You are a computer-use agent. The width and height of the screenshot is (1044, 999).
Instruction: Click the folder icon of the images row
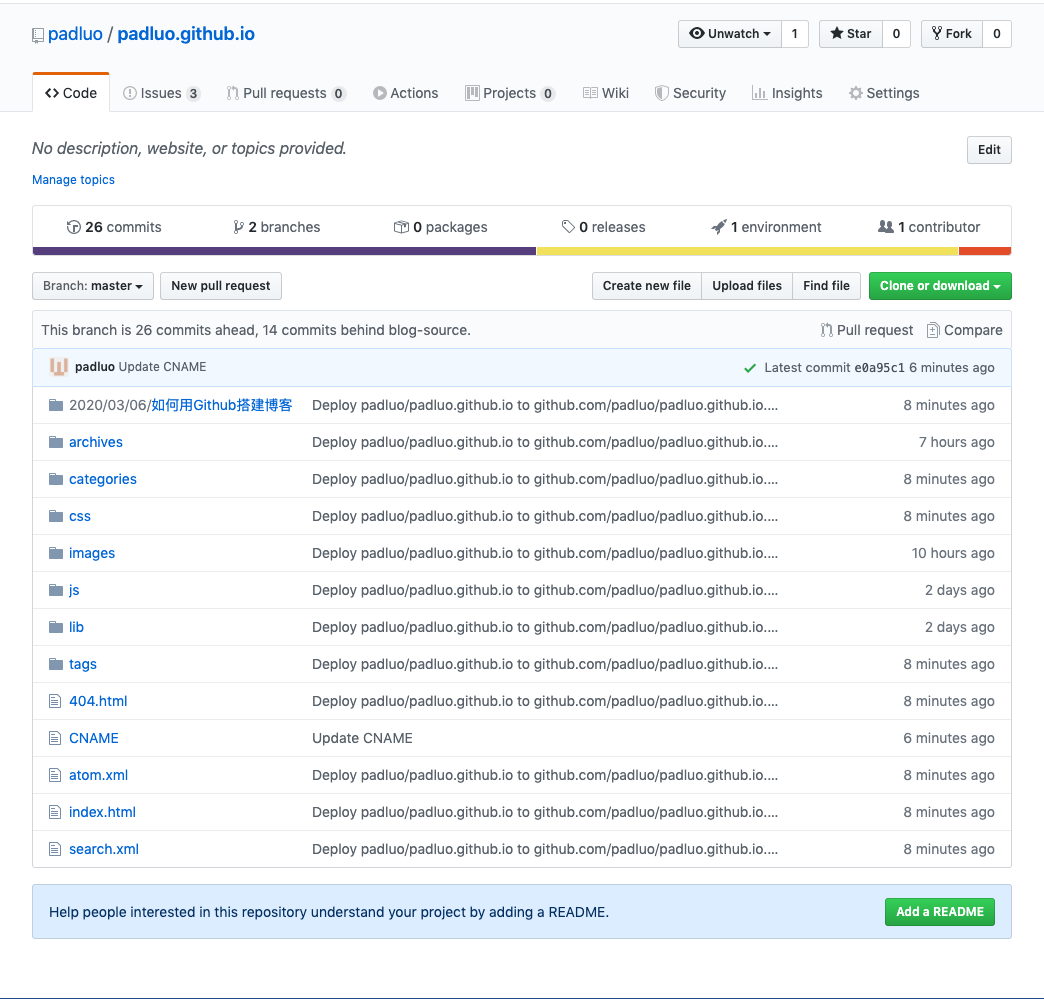[56, 553]
